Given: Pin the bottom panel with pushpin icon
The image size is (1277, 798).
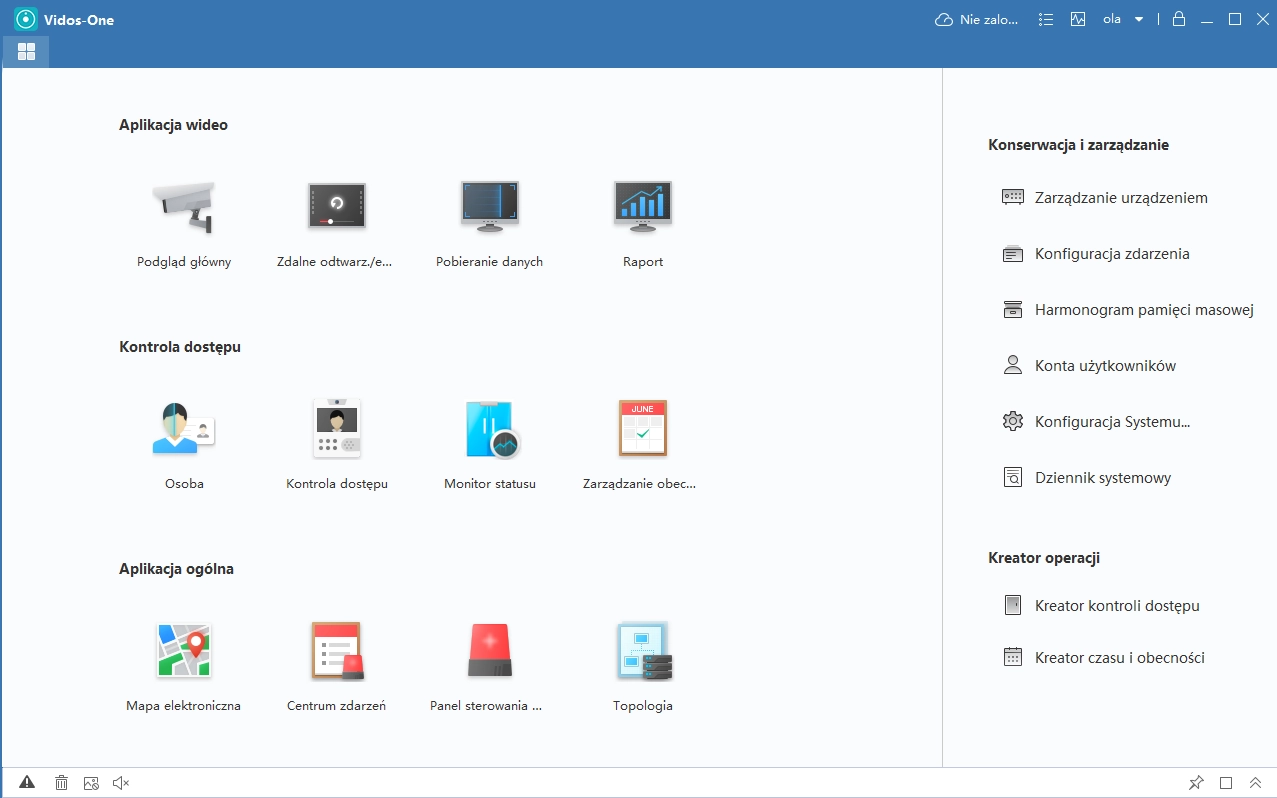Looking at the screenshot, I should point(1196,782).
